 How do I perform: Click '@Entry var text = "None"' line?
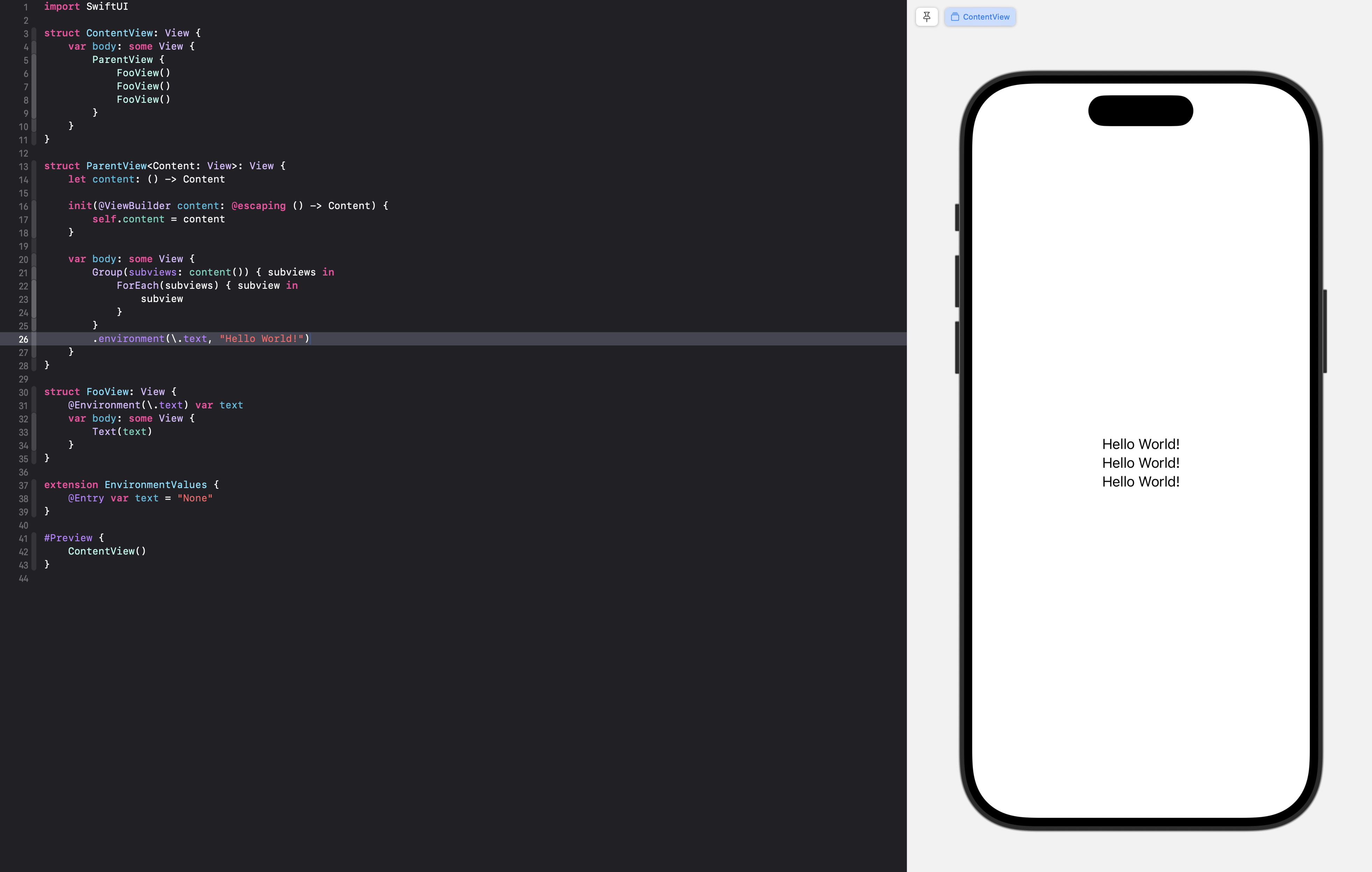[140, 498]
